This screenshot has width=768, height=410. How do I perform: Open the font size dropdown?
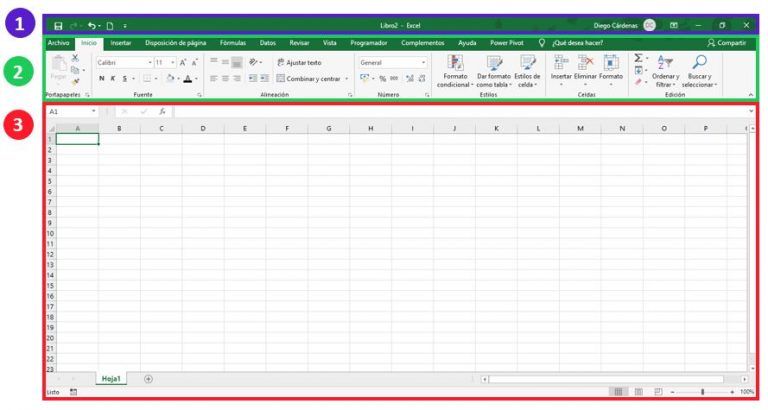(x=165, y=62)
